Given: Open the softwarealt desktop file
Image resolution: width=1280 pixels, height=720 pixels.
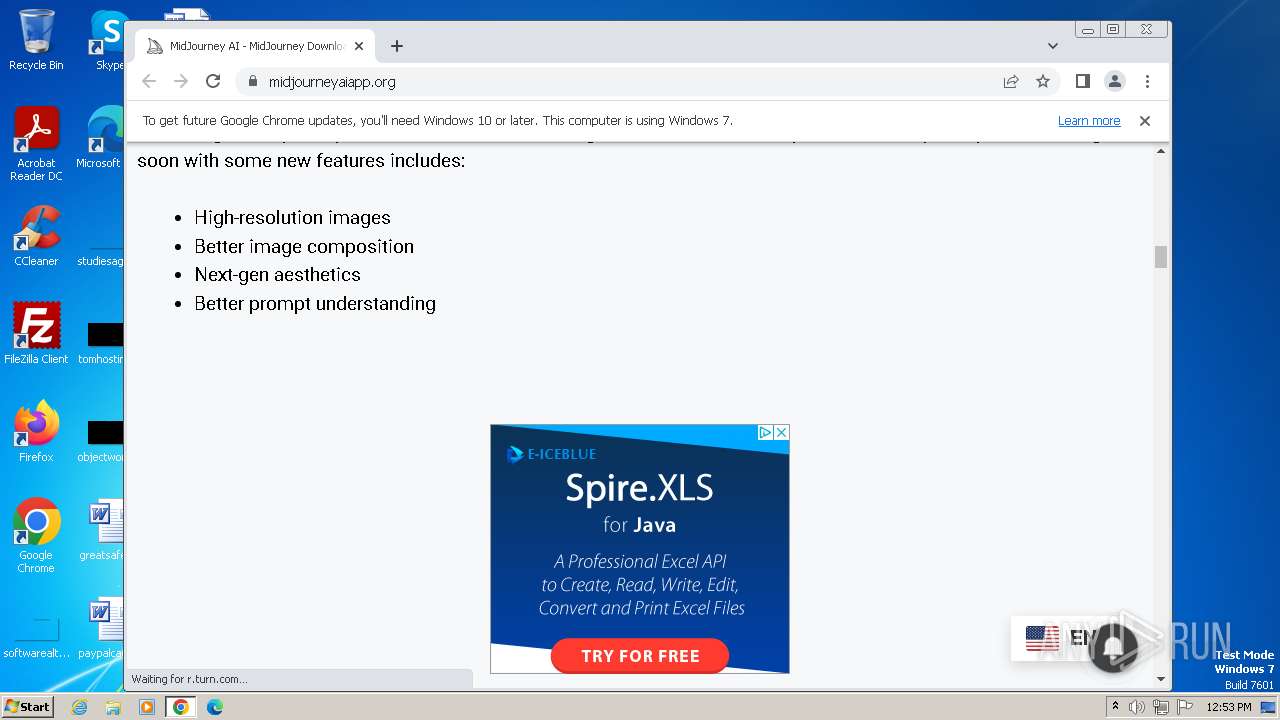Looking at the screenshot, I should 36,636.
